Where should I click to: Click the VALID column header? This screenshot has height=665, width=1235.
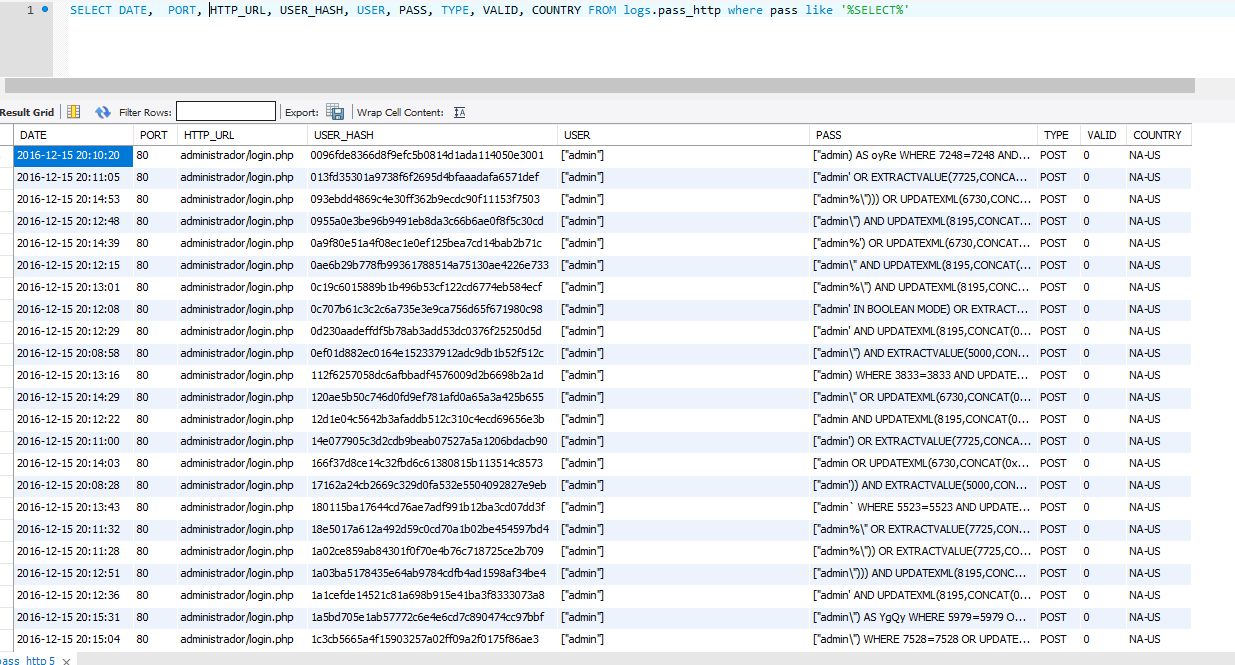tap(1101, 135)
